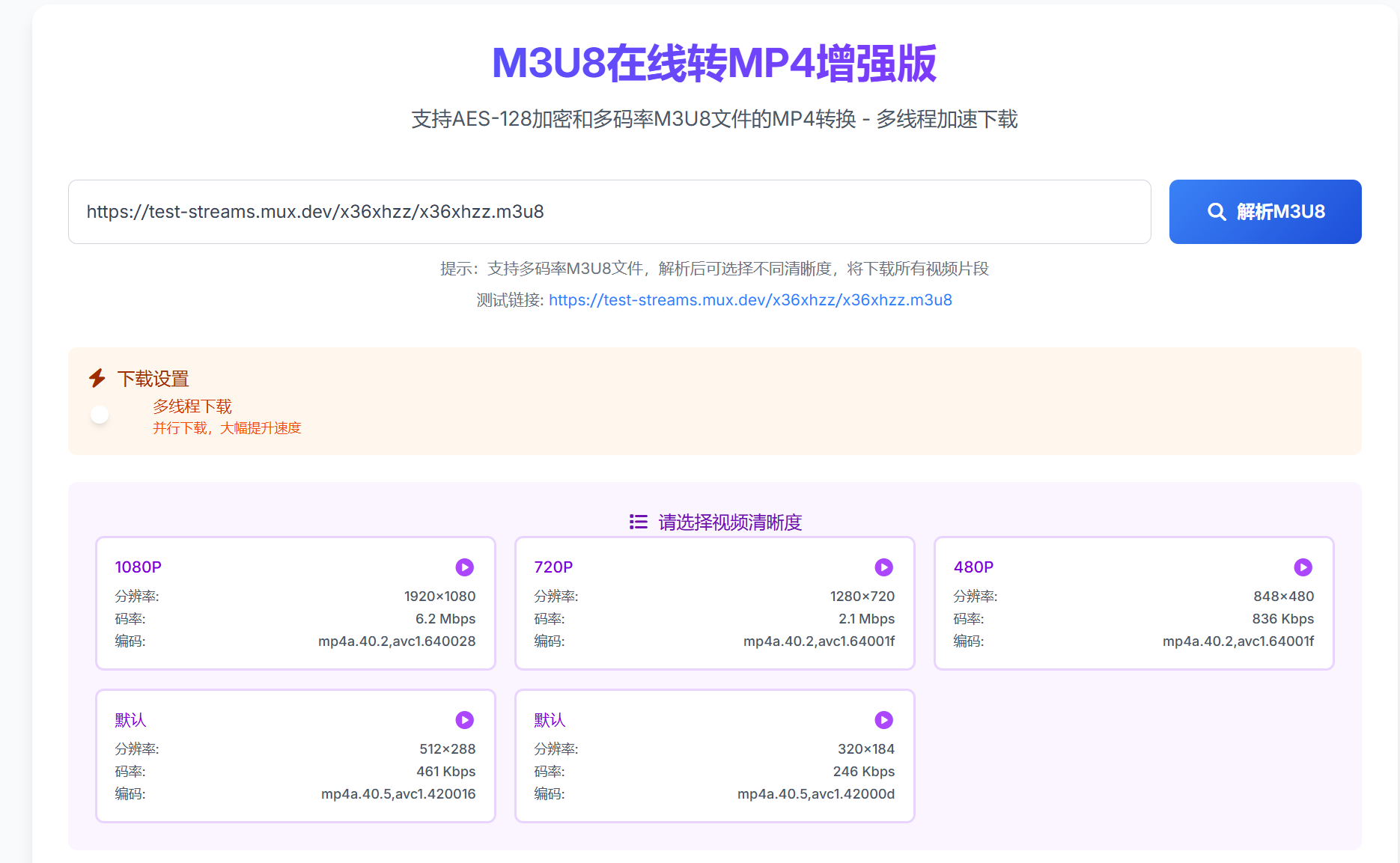Click the play icon on the 1080P card
The image size is (1400, 863).
pyautogui.click(x=464, y=567)
